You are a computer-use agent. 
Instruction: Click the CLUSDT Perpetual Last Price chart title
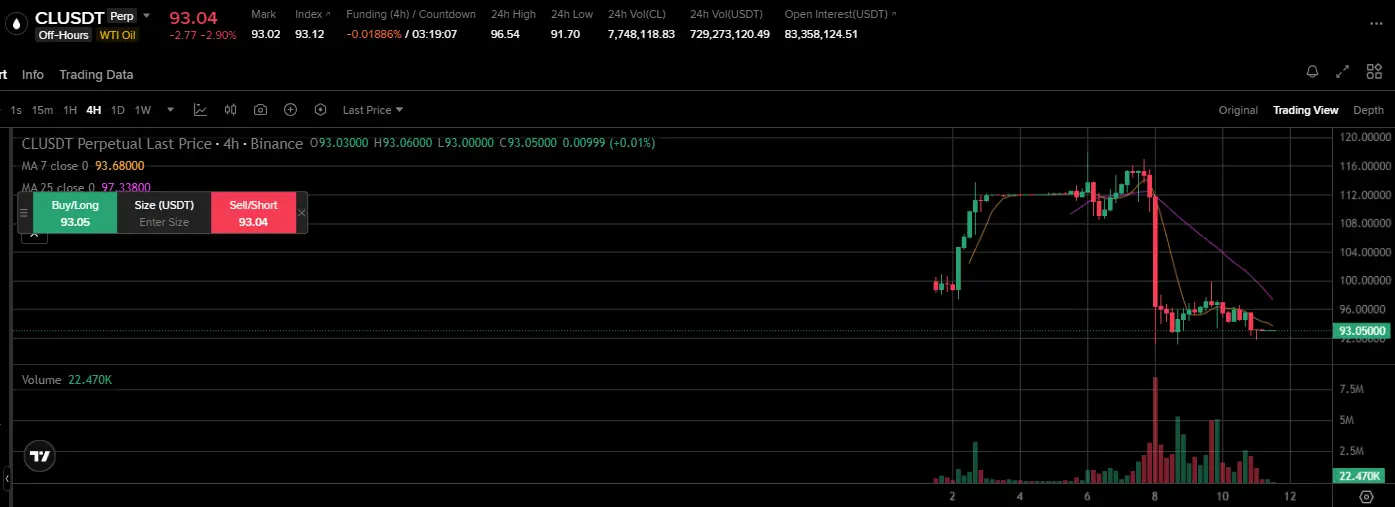pos(162,144)
